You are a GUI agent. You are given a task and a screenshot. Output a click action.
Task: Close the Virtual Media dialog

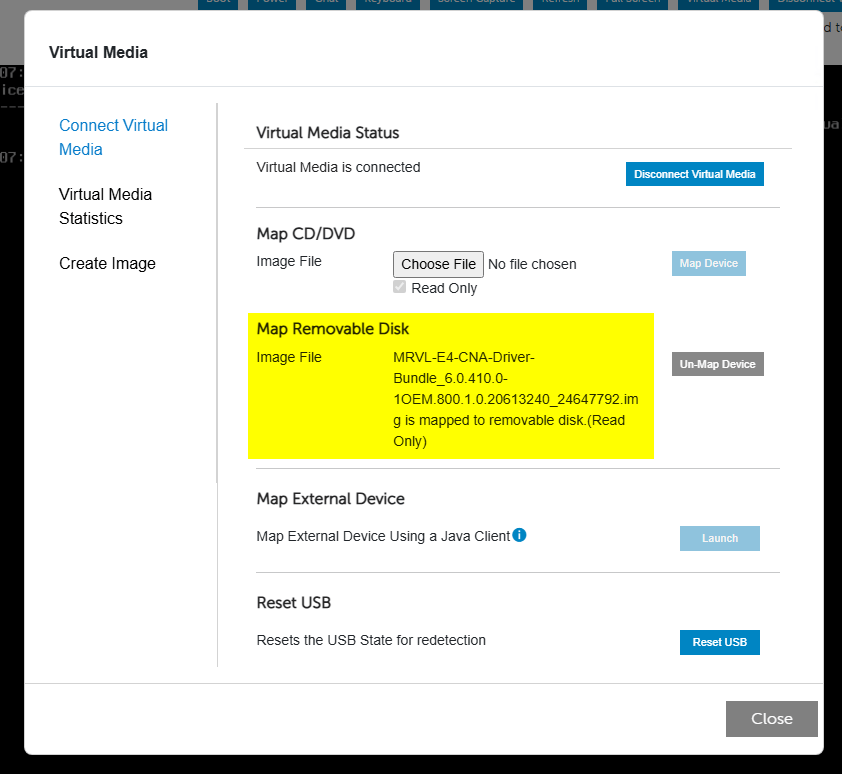tap(771, 718)
